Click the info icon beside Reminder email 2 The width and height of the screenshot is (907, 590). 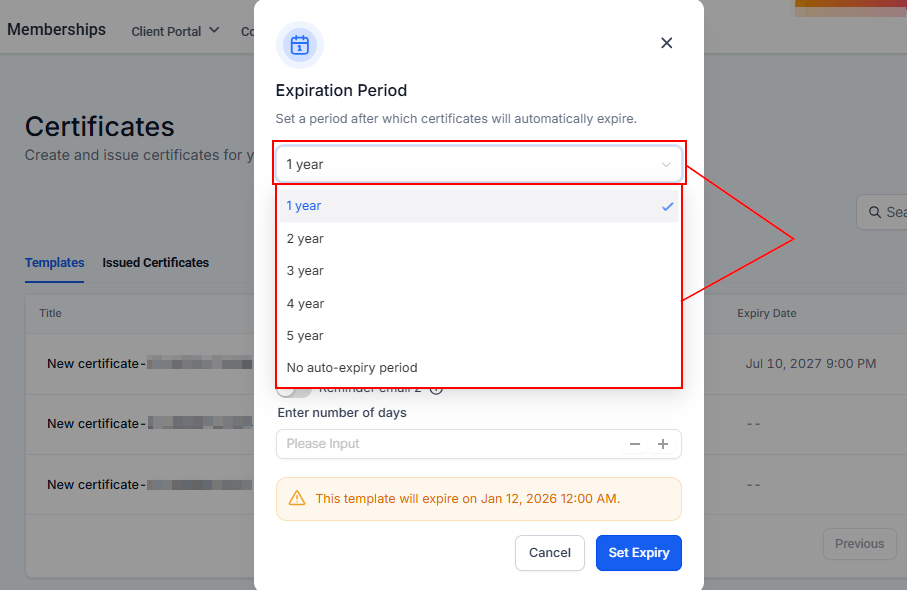(436, 390)
